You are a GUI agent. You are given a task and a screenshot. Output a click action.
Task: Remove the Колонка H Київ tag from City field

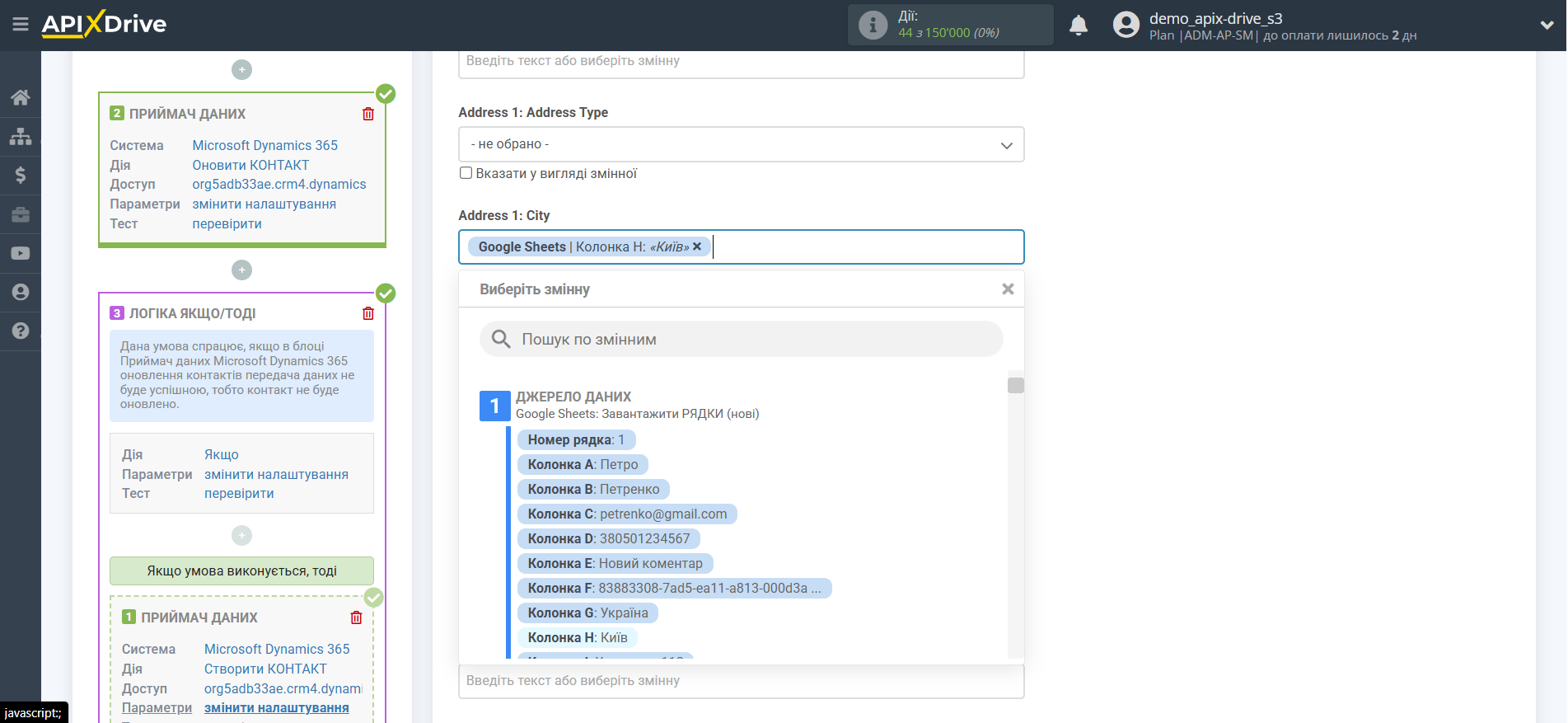[x=697, y=246]
